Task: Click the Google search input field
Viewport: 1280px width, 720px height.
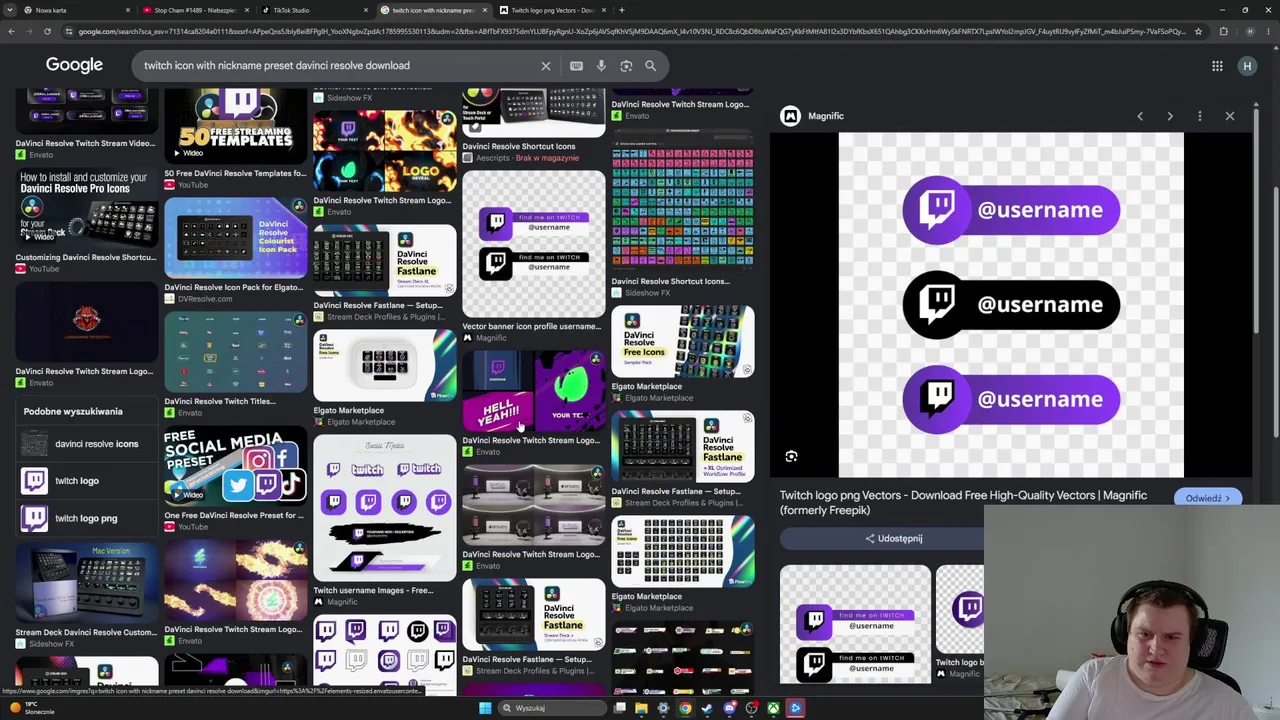Action: pos(336,66)
